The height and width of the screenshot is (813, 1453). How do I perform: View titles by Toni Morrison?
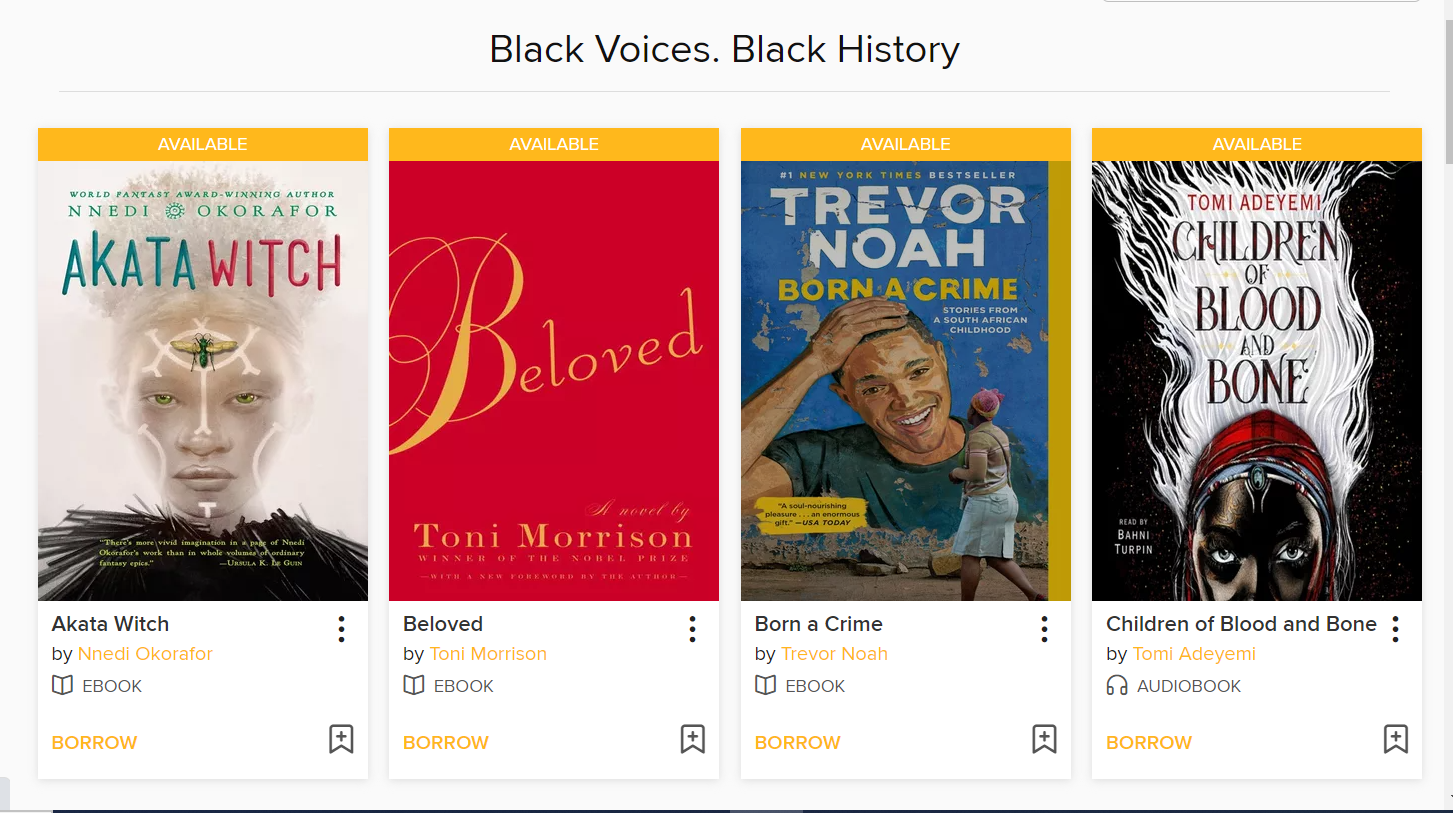click(488, 654)
